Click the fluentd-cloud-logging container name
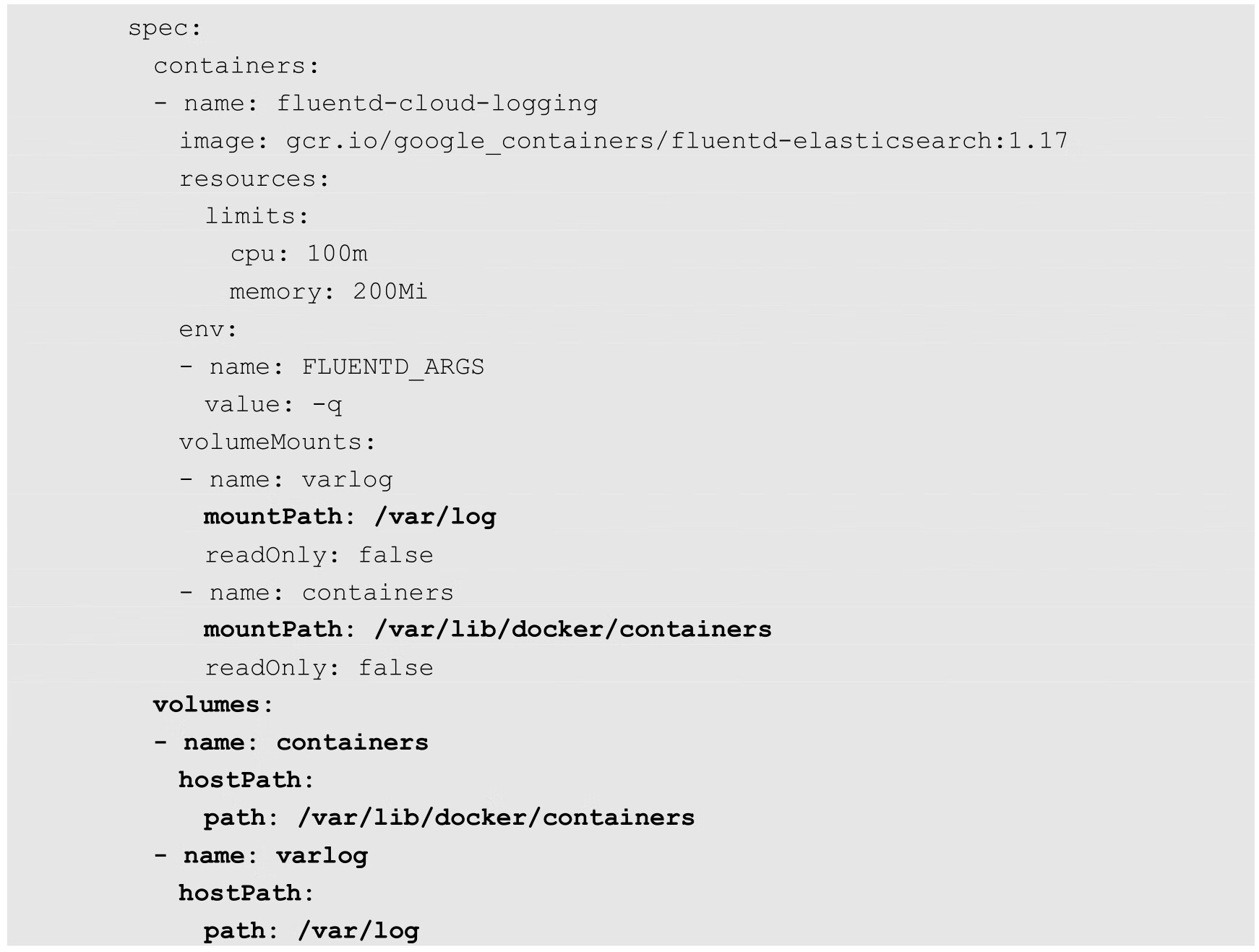The width and height of the screenshot is (1259, 952). (437, 103)
